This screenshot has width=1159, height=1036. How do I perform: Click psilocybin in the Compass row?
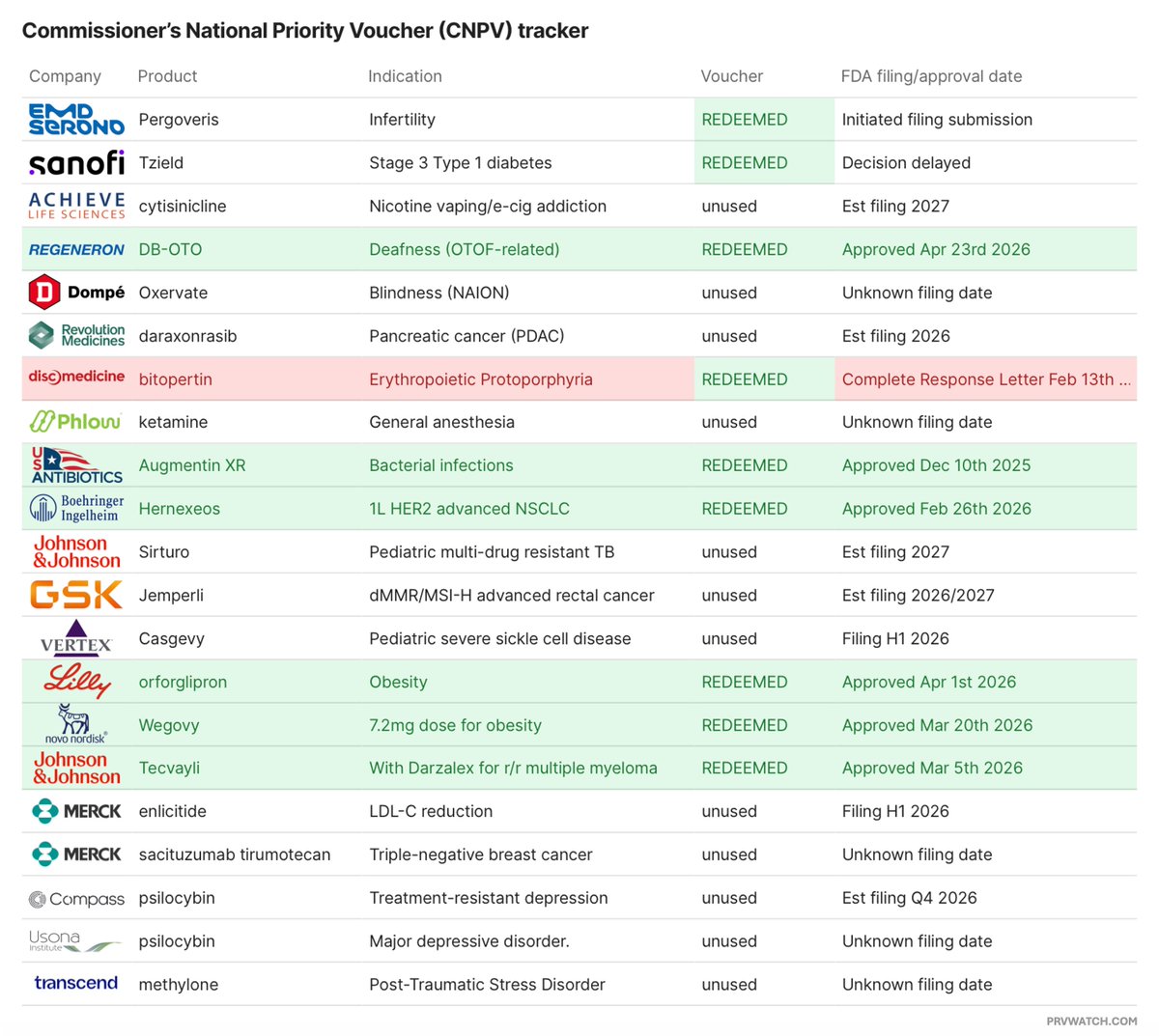177,898
